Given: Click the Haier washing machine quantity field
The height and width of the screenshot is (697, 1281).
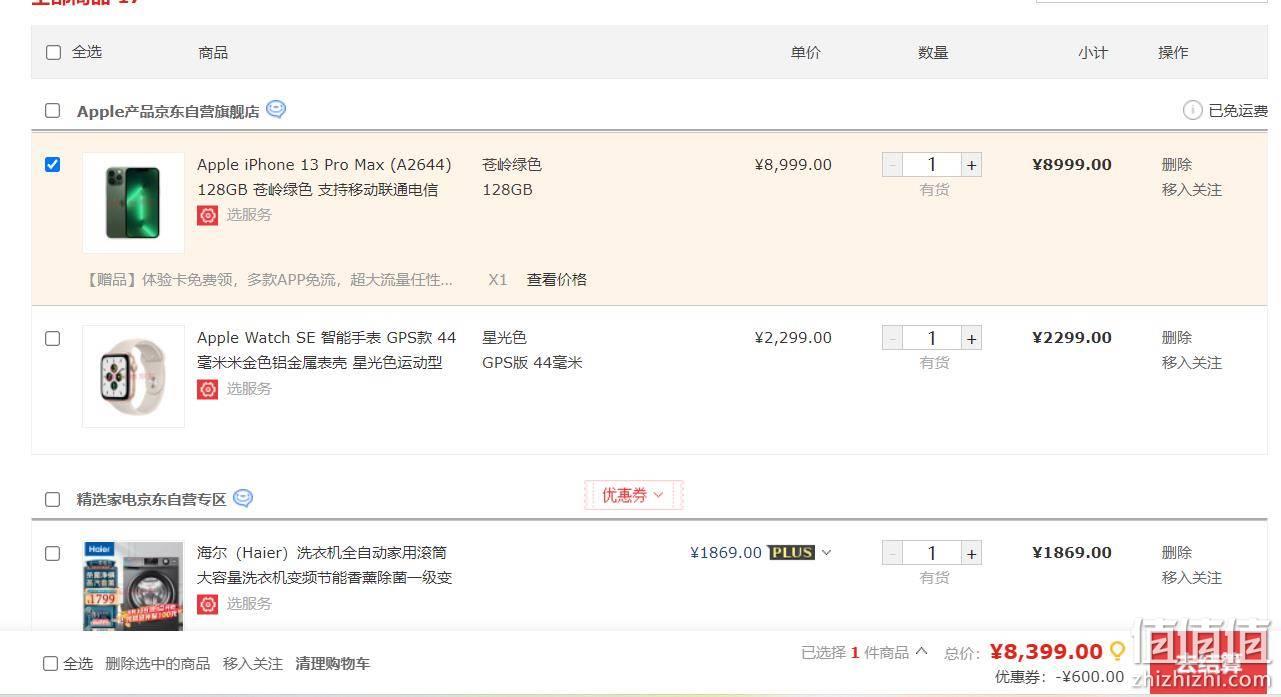Looking at the screenshot, I should [932, 553].
